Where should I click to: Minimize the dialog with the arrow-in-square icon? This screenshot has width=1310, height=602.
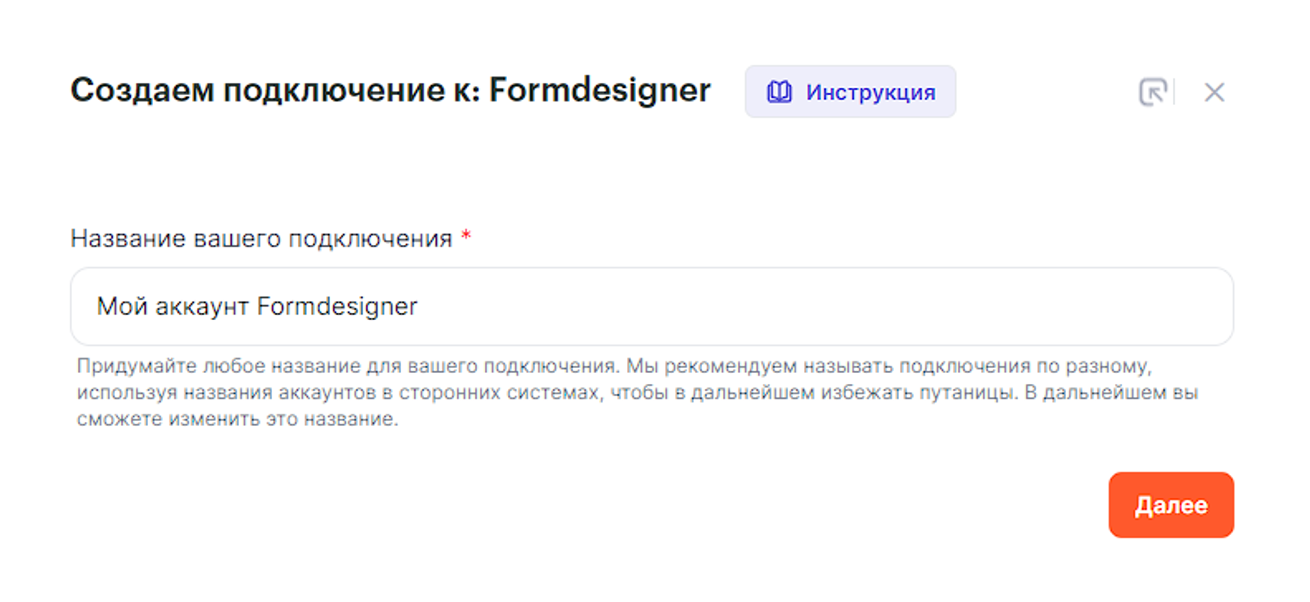pyautogui.click(x=1153, y=93)
